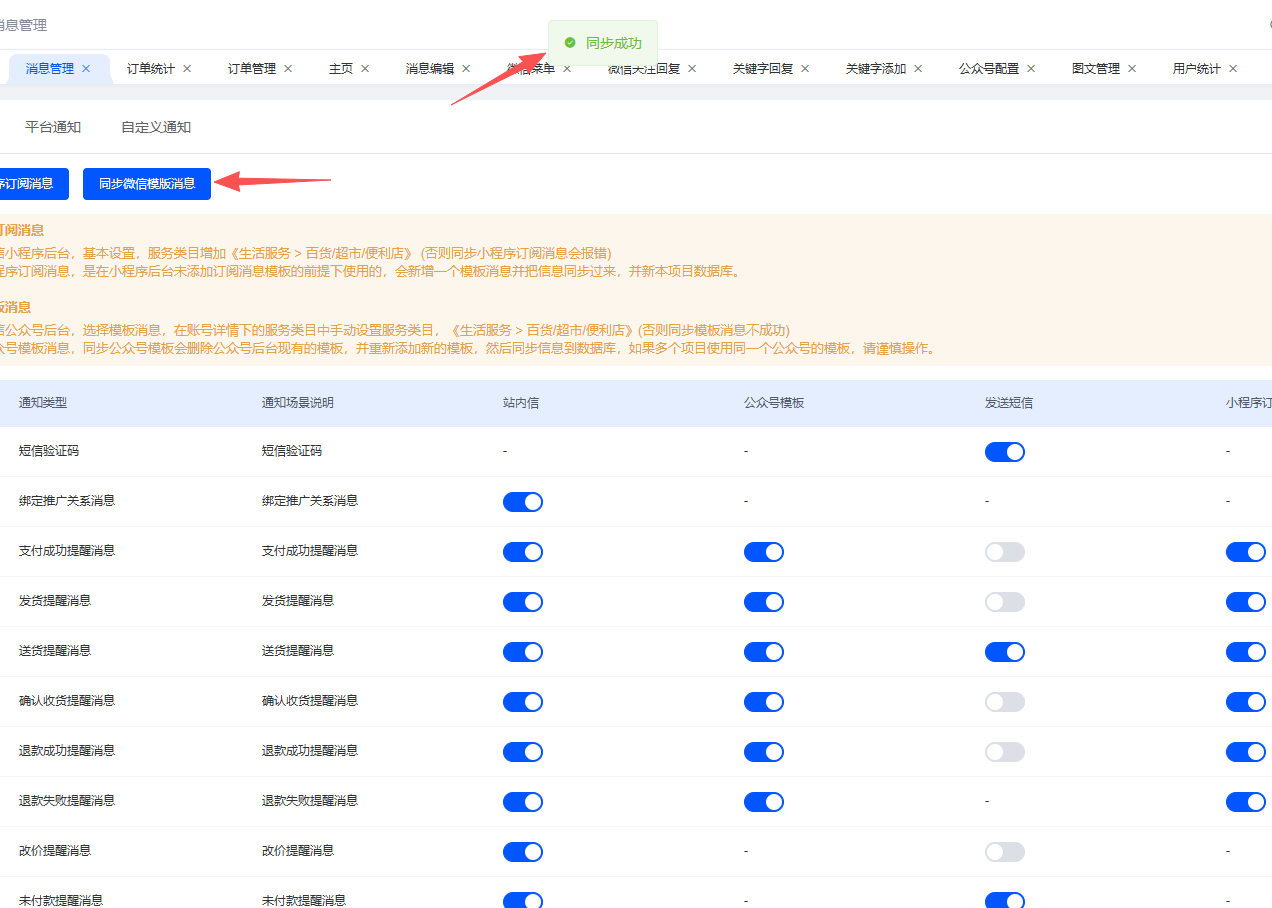Toggle 公众号模板 switch for 支付成功提醒消息
1272x908 pixels.
coord(764,552)
